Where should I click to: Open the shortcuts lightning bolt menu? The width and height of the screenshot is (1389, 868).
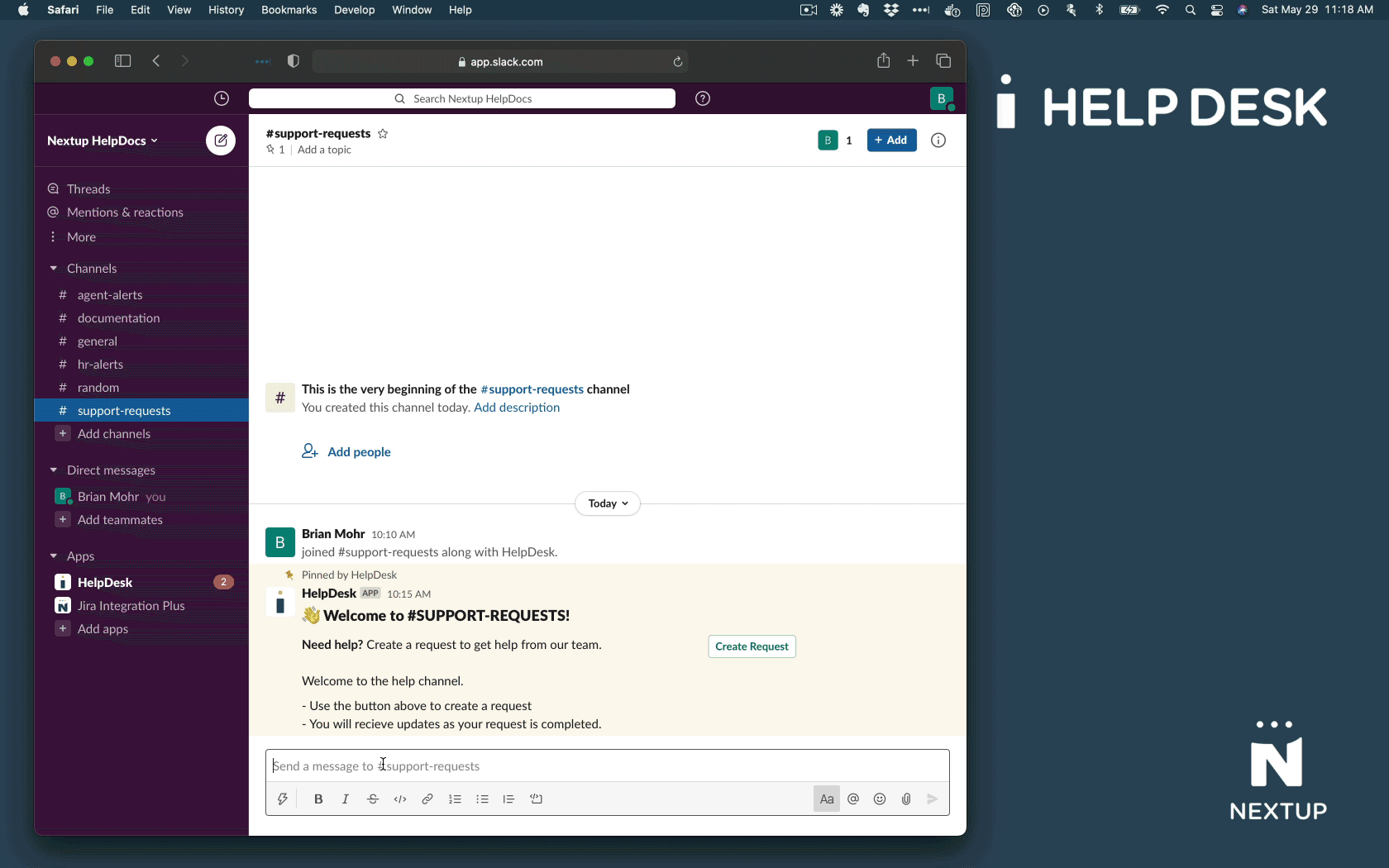coord(283,799)
